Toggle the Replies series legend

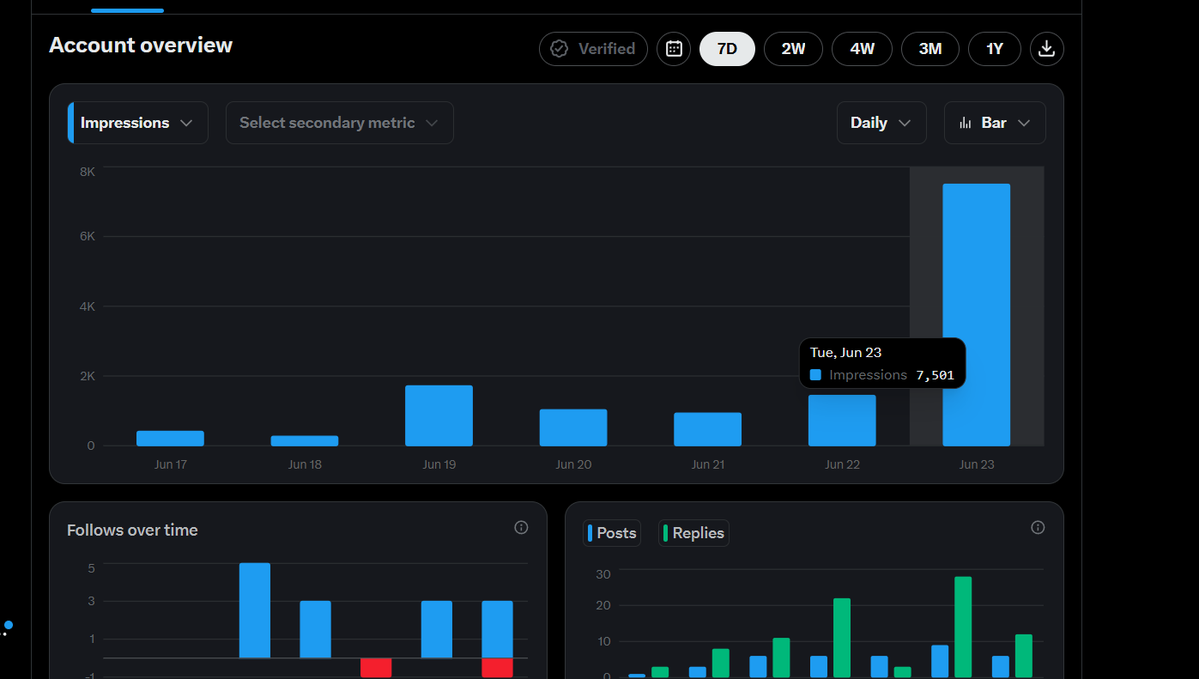point(694,533)
